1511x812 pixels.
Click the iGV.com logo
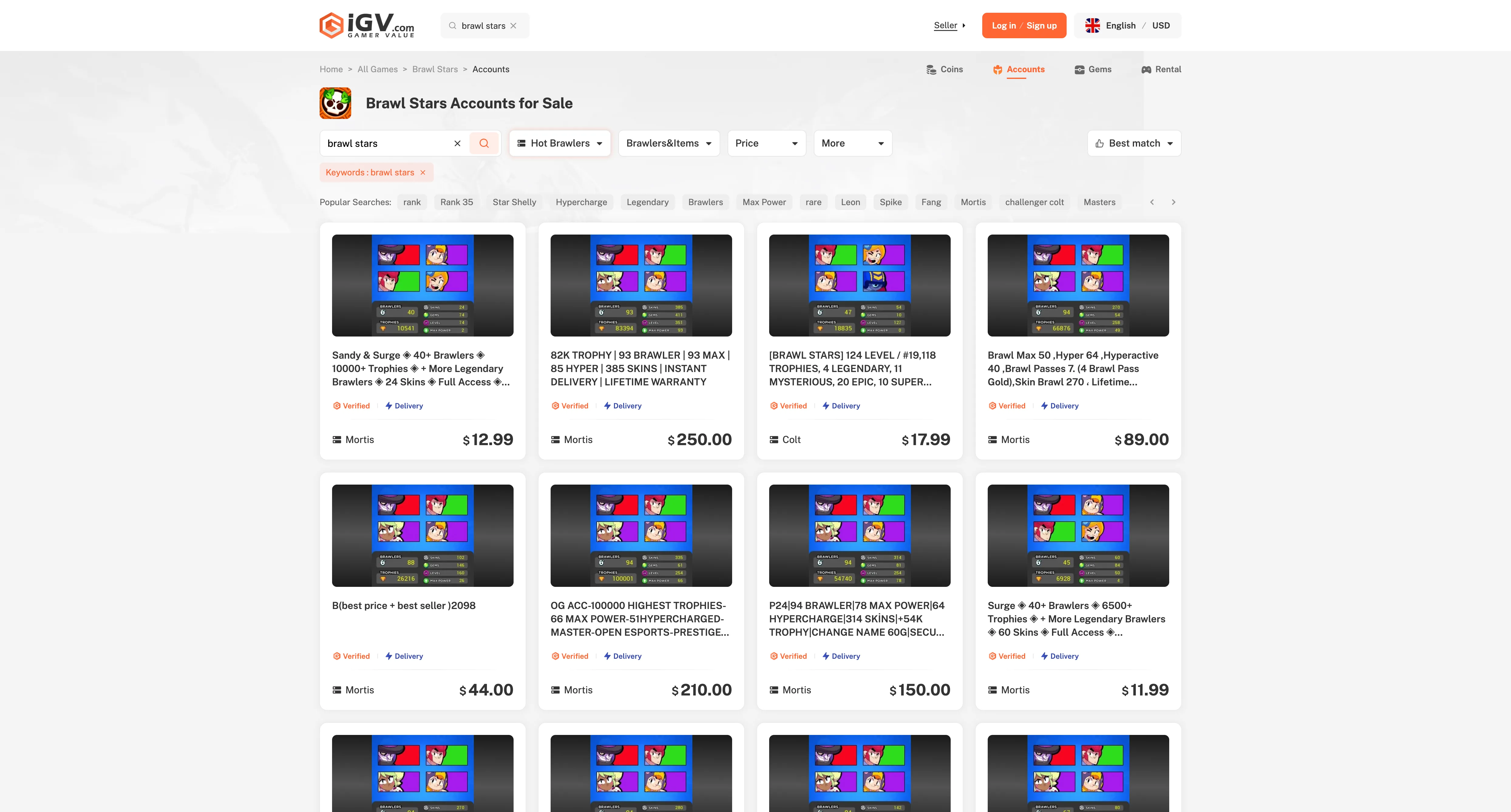coord(367,25)
